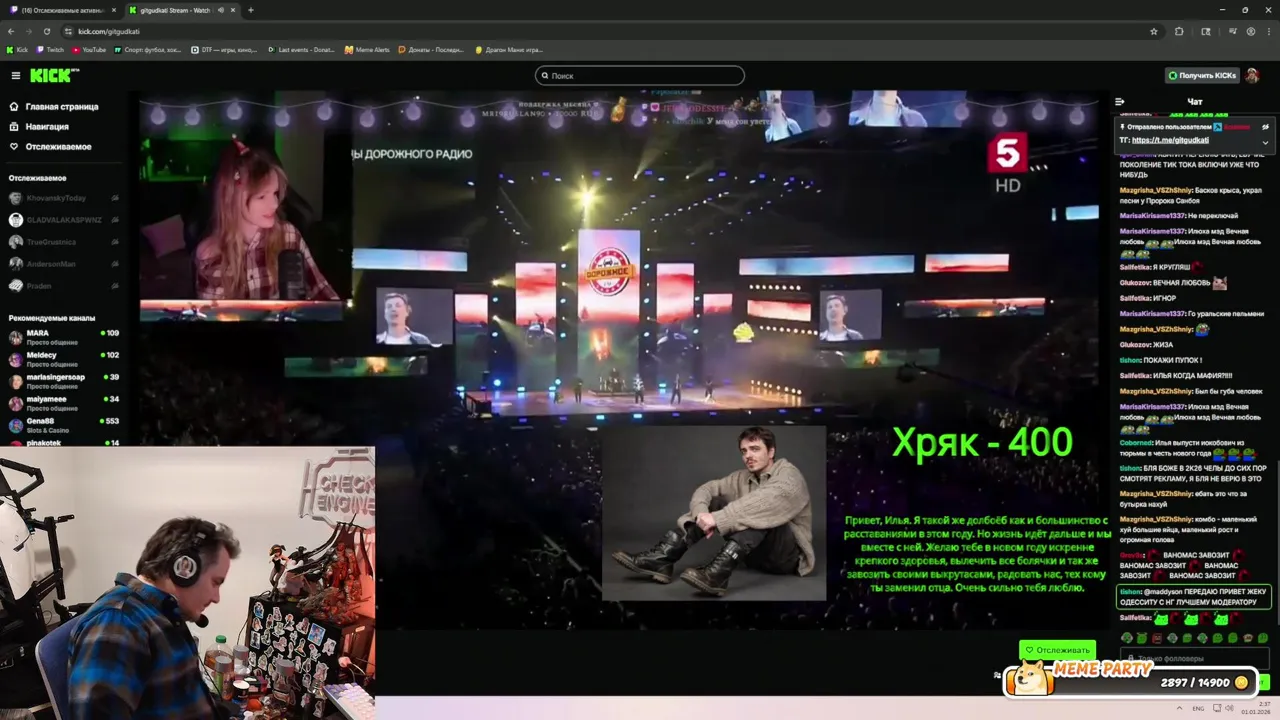Click username Glukozov saying ЖИЗА
This screenshot has width=1280, height=720.
[1134, 344]
